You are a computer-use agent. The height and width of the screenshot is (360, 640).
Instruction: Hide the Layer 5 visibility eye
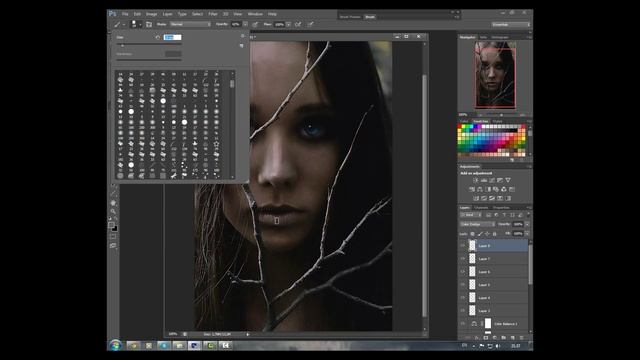(x=463, y=284)
